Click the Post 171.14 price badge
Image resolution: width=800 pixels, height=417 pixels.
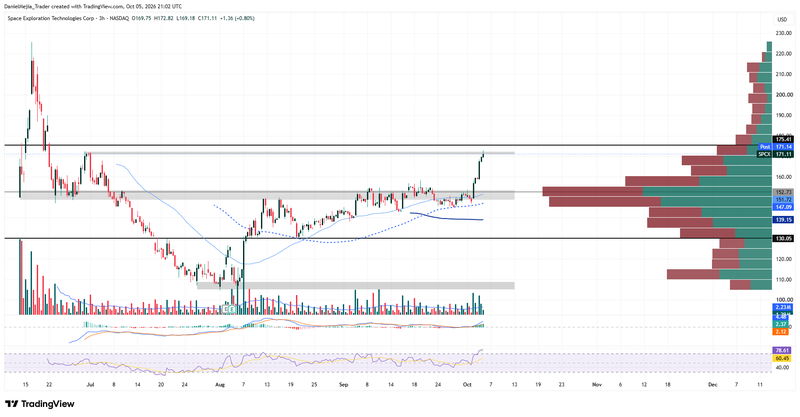click(775, 147)
